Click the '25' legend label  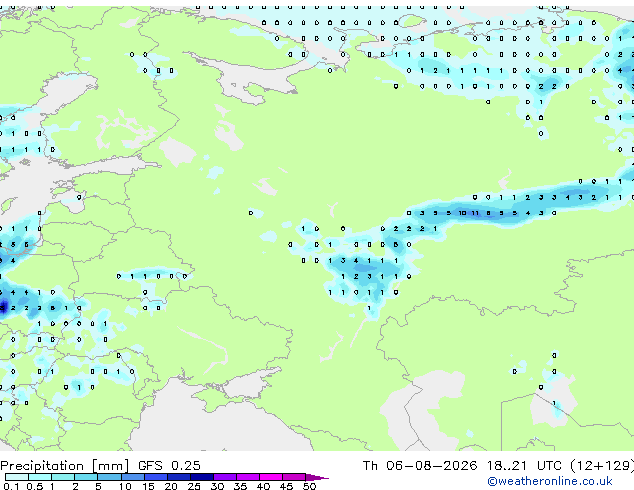tap(194, 486)
